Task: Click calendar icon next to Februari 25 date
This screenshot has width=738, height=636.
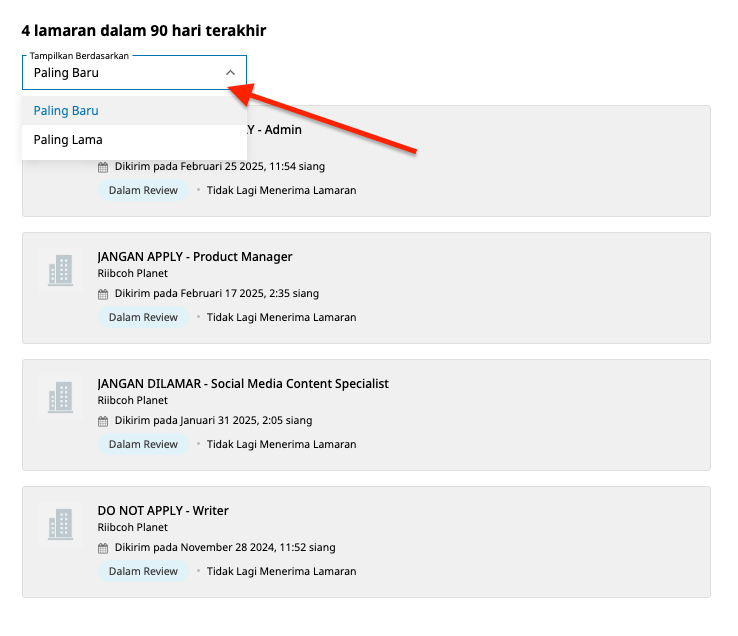Action: pos(103,167)
